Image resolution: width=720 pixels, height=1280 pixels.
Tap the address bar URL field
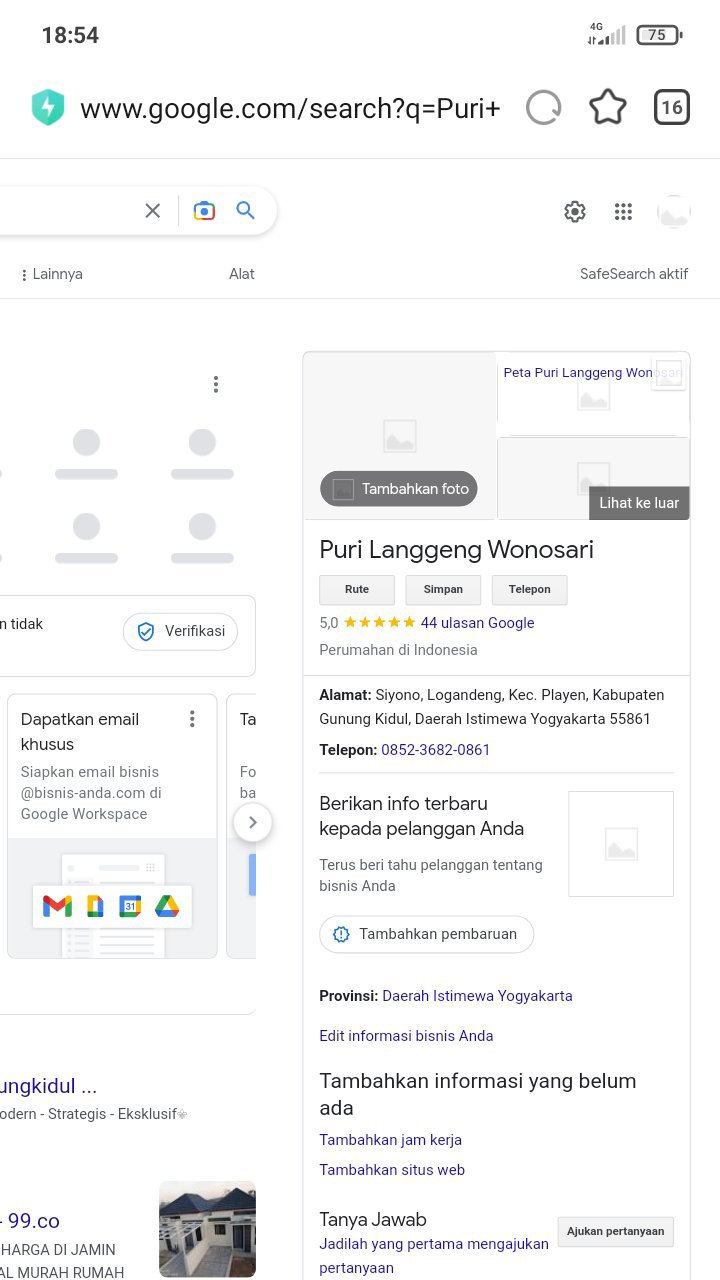[x=290, y=108]
